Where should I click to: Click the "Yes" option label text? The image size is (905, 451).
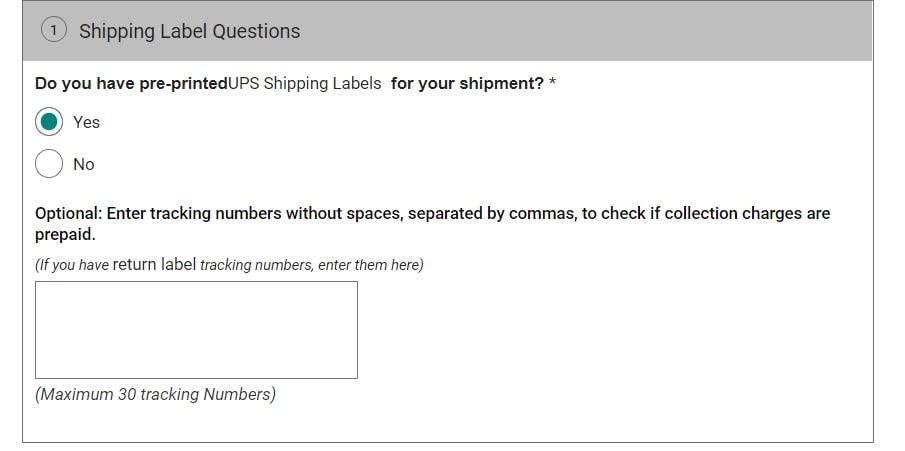pyautogui.click(x=87, y=122)
